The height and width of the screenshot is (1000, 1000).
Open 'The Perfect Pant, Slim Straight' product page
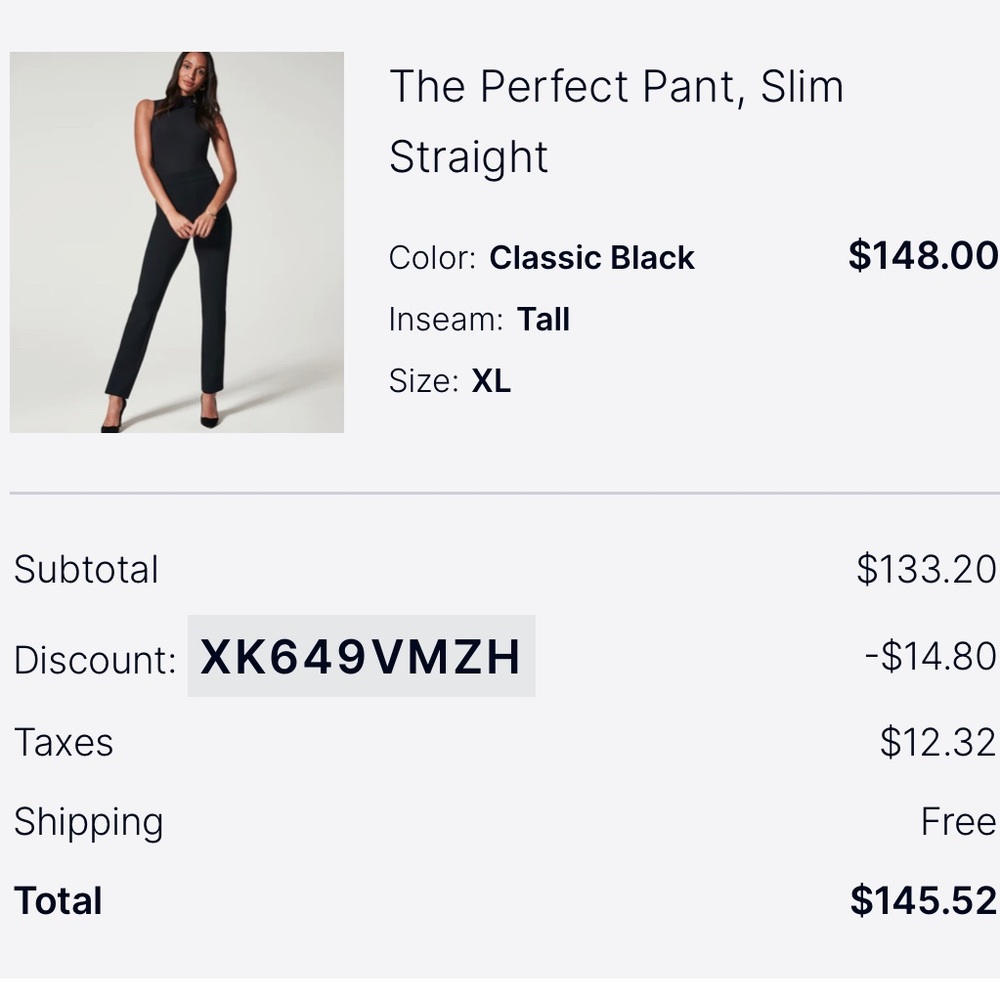coord(615,120)
